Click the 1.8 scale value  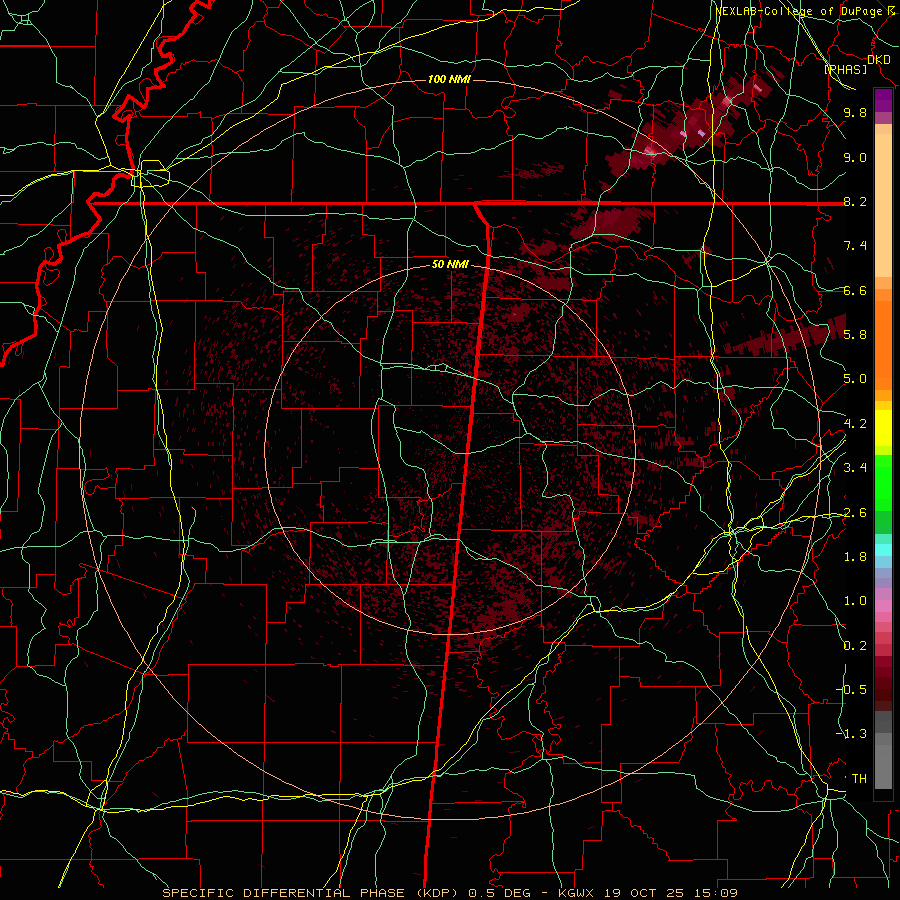[x=855, y=557]
